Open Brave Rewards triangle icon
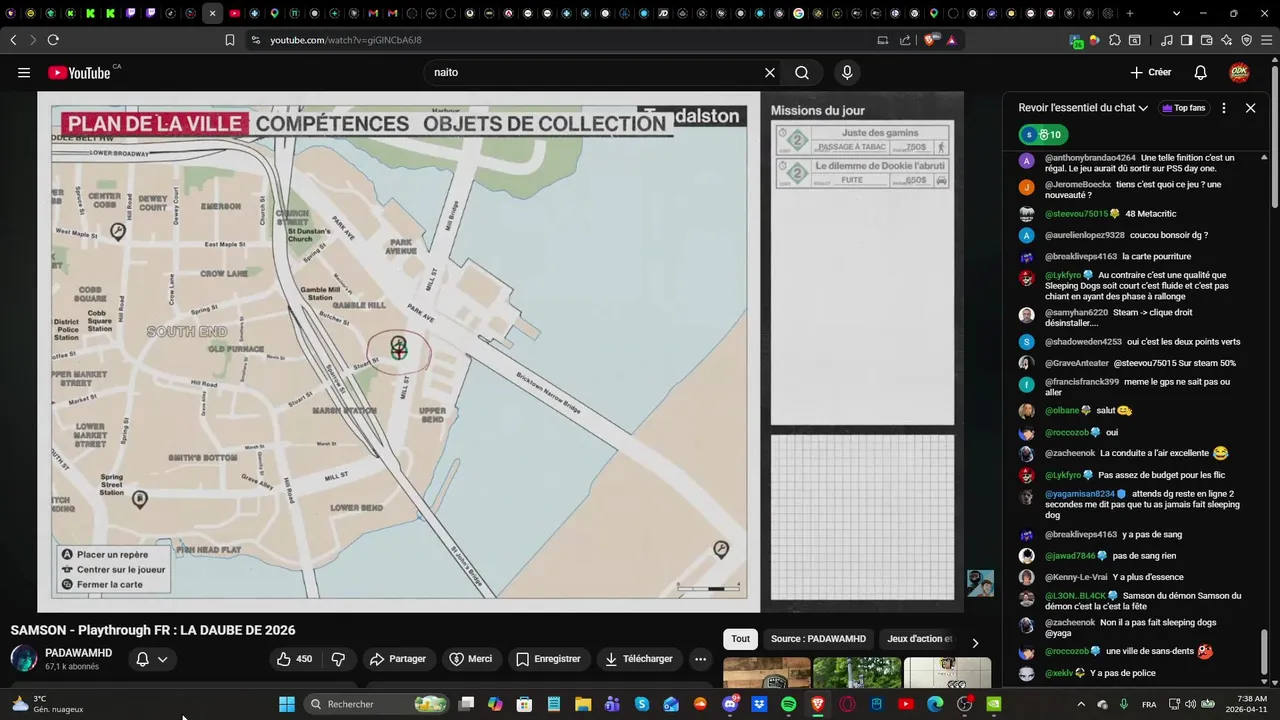Image resolution: width=1280 pixels, height=720 pixels. pos(951,40)
